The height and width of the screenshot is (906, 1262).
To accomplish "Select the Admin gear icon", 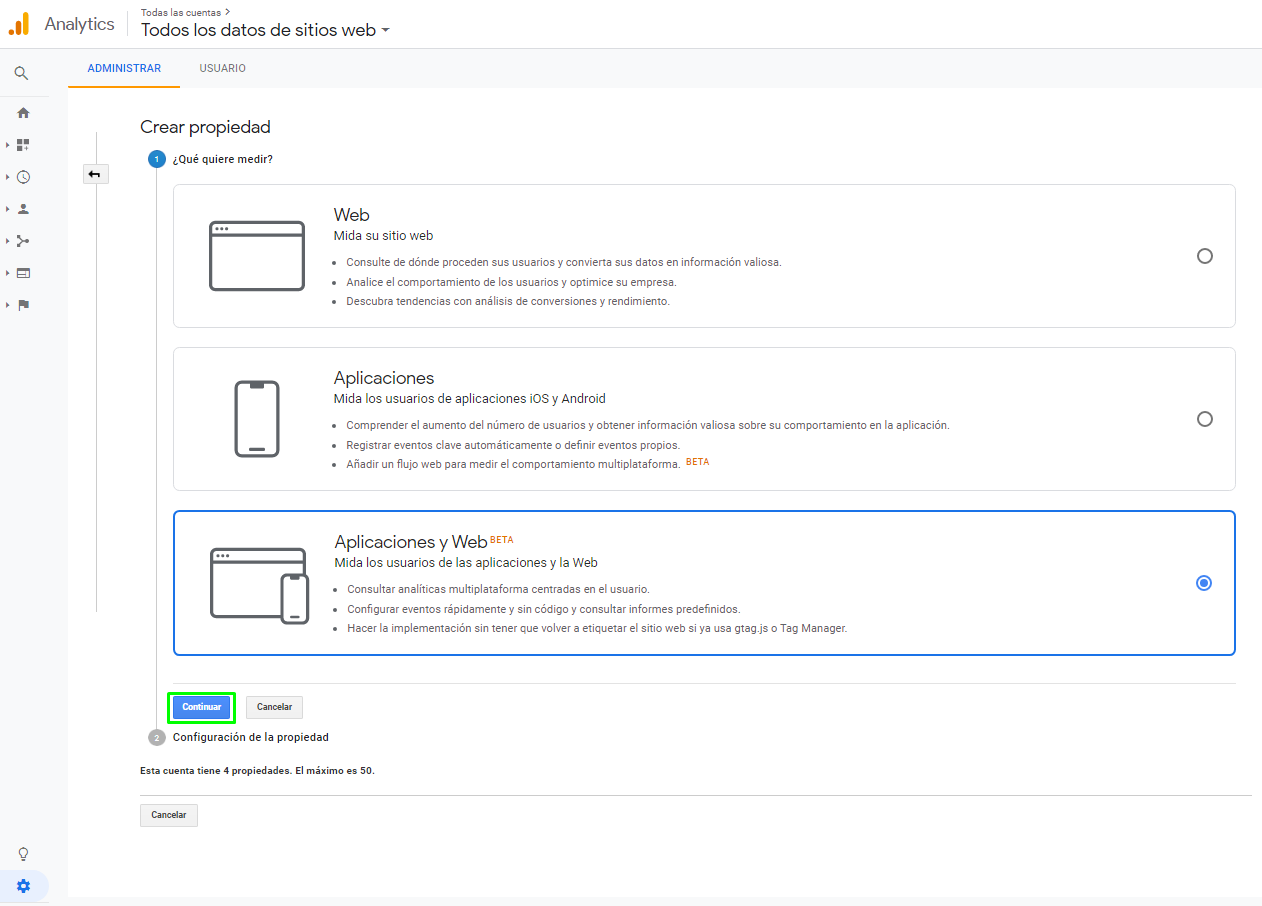I will point(22,886).
